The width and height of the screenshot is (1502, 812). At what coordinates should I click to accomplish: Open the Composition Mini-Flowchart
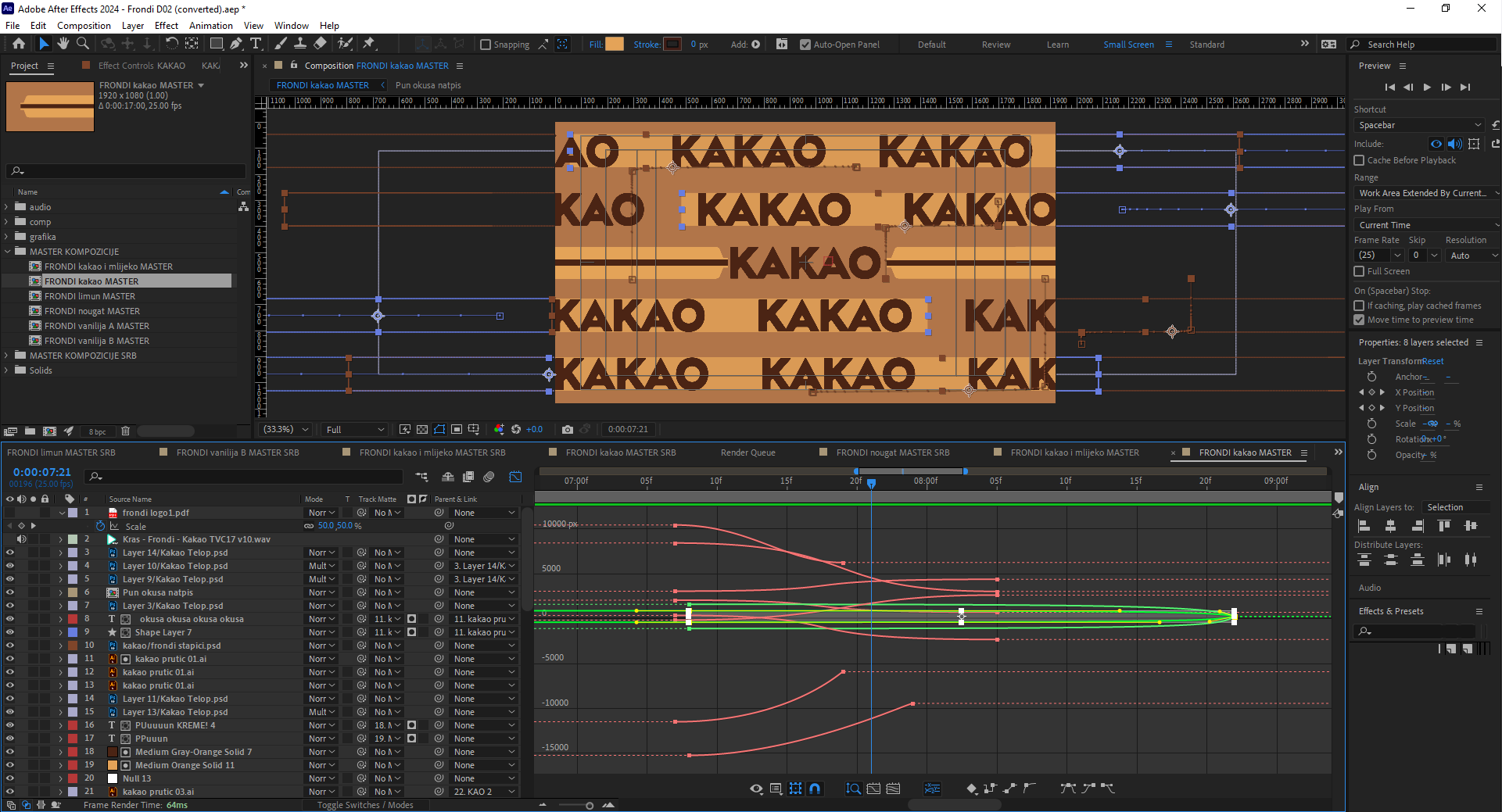(x=421, y=477)
